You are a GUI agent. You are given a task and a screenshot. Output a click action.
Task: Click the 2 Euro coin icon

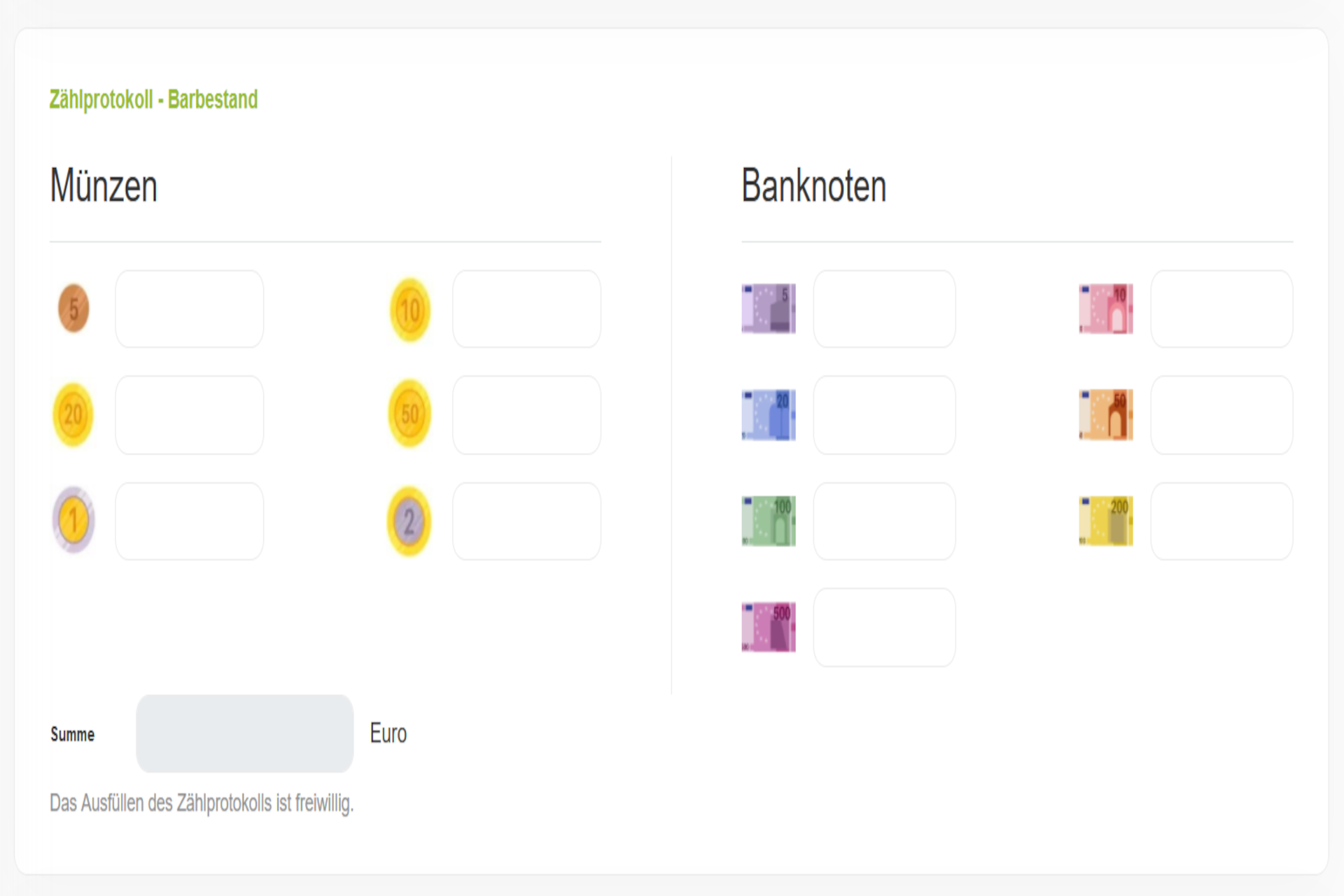409,521
